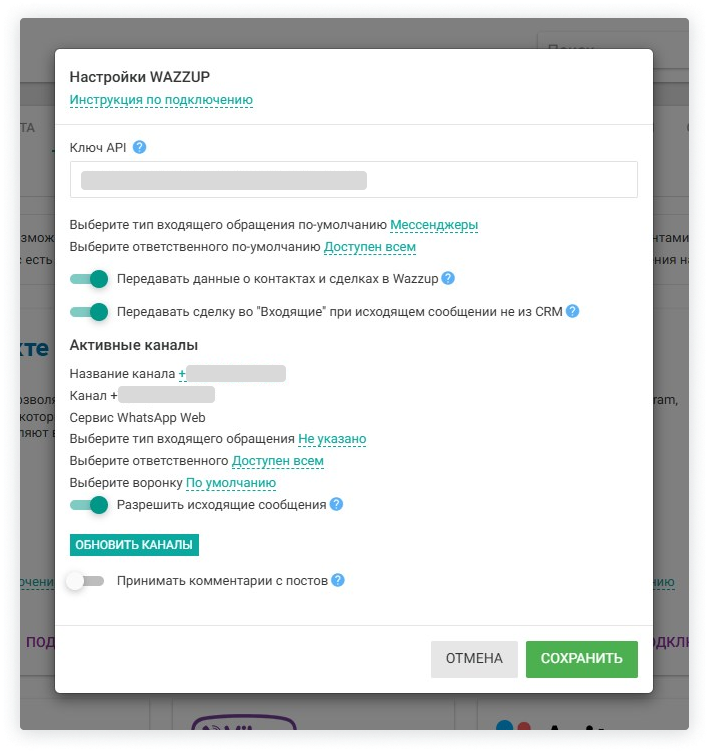
Task: Open Инструкция по подключению link
Action: pyautogui.click(x=161, y=100)
